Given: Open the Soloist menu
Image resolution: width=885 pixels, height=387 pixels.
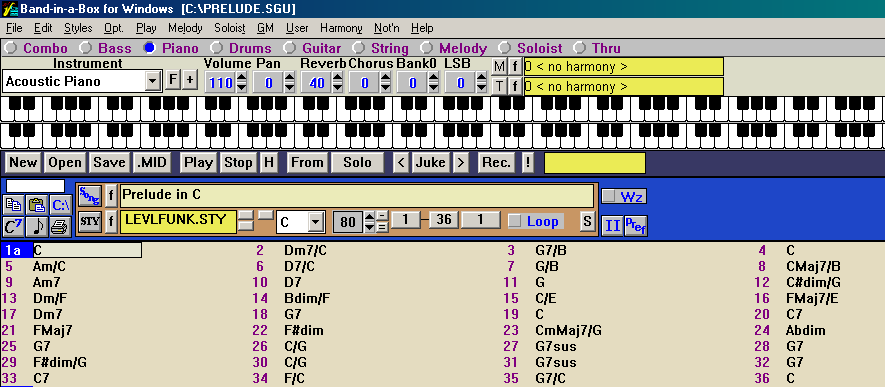Looking at the screenshot, I should (230, 28).
